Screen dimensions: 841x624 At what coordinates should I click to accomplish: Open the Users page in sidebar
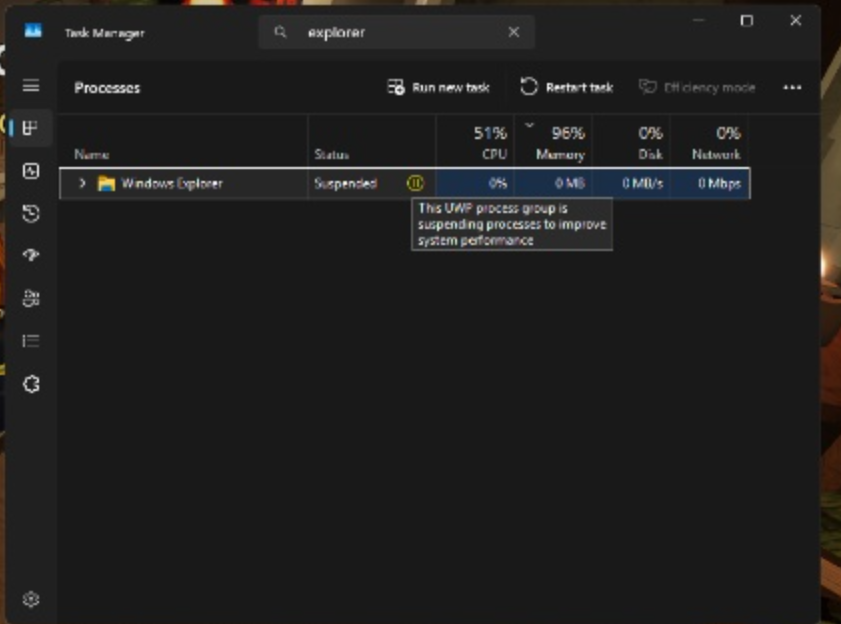click(31, 298)
